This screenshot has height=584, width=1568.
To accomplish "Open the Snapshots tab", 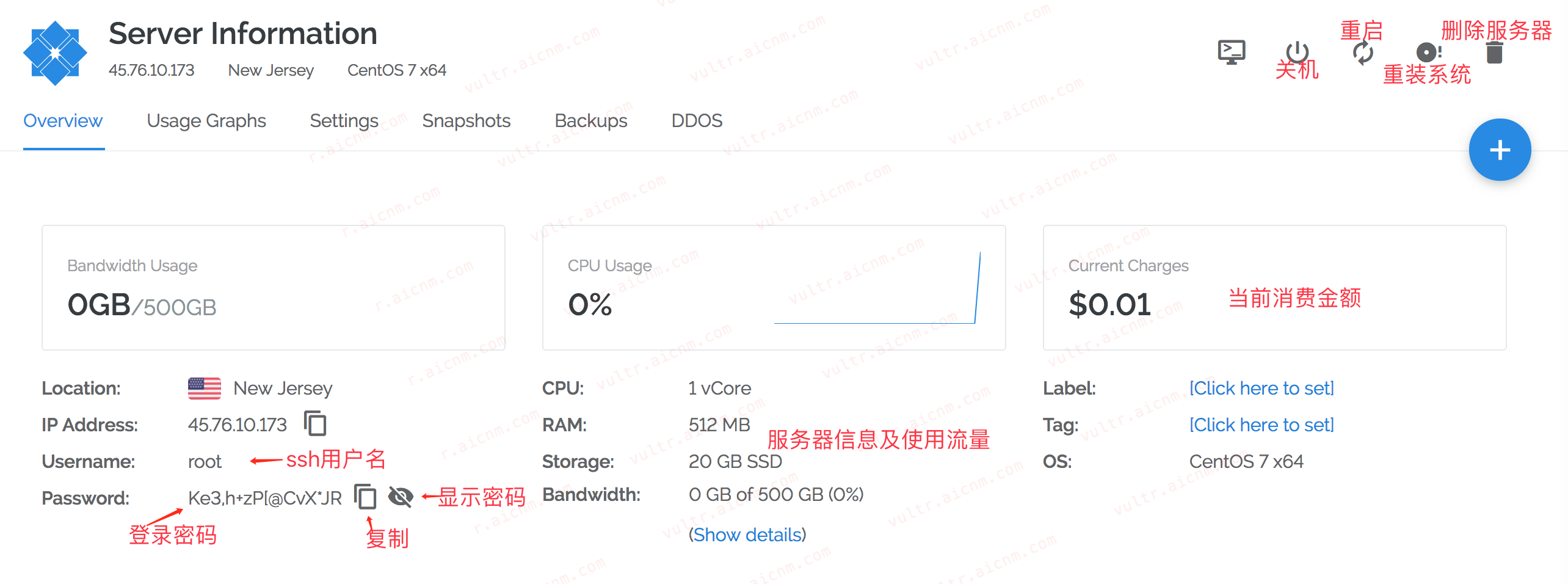I will [x=466, y=121].
